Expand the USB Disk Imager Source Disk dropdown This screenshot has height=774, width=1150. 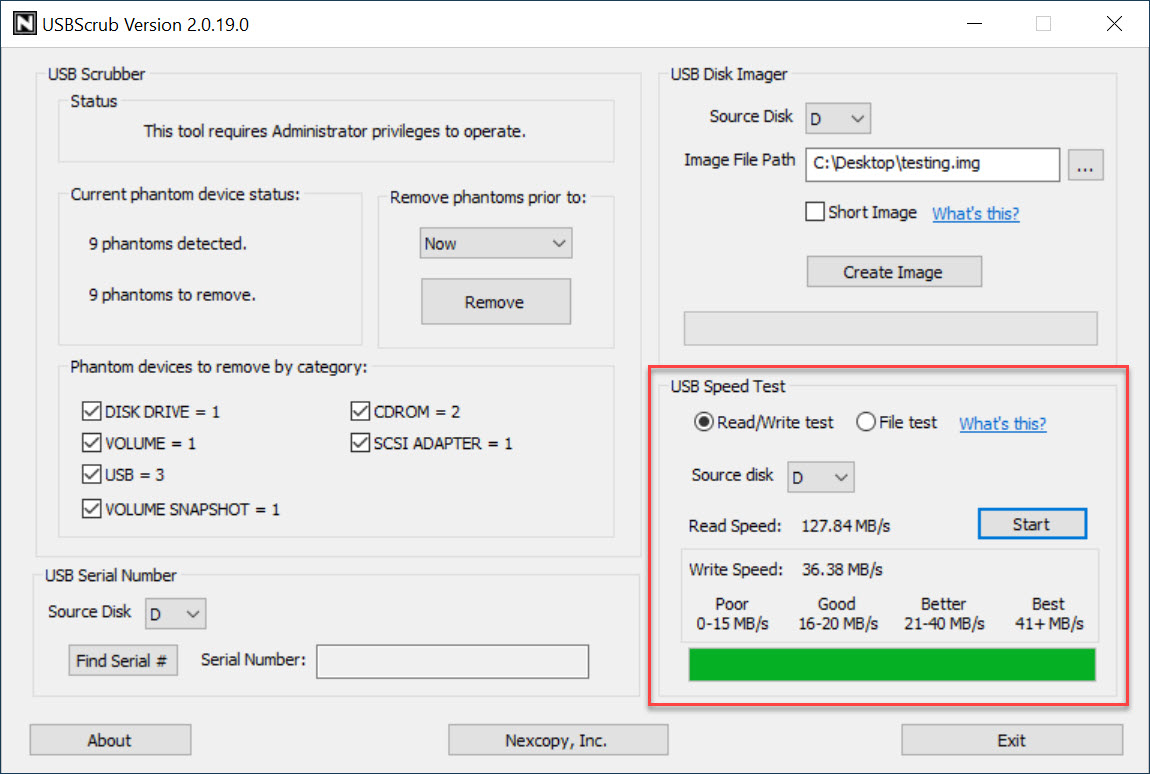point(838,119)
